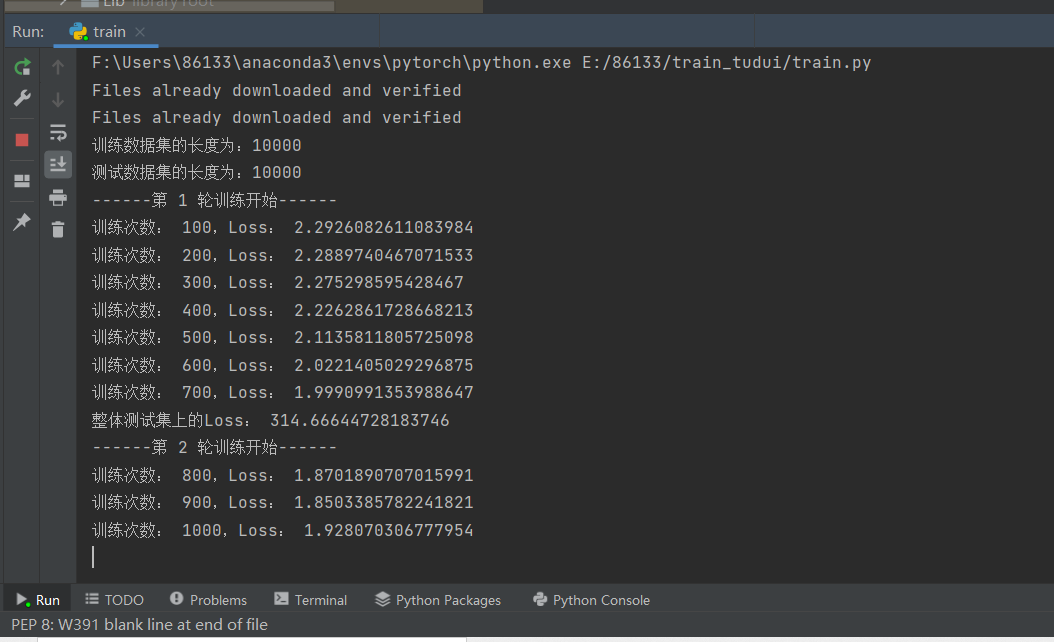Stop the running train process
The height and width of the screenshot is (642, 1054).
tap(22, 140)
